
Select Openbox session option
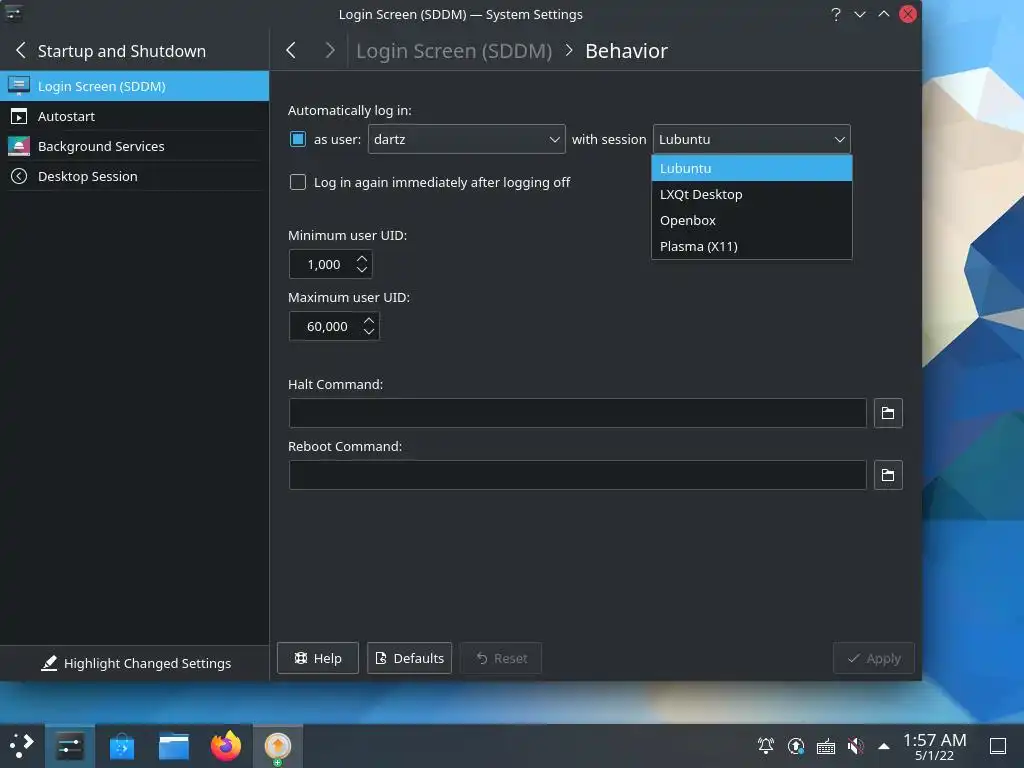[x=752, y=221]
